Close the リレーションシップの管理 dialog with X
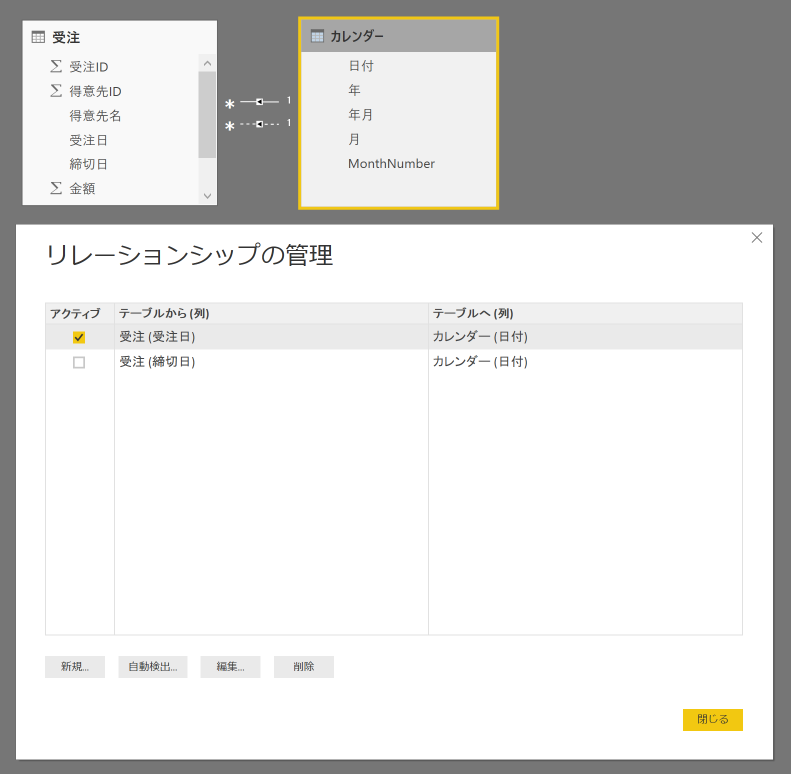Image resolution: width=791 pixels, height=774 pixels. (757, 238)
